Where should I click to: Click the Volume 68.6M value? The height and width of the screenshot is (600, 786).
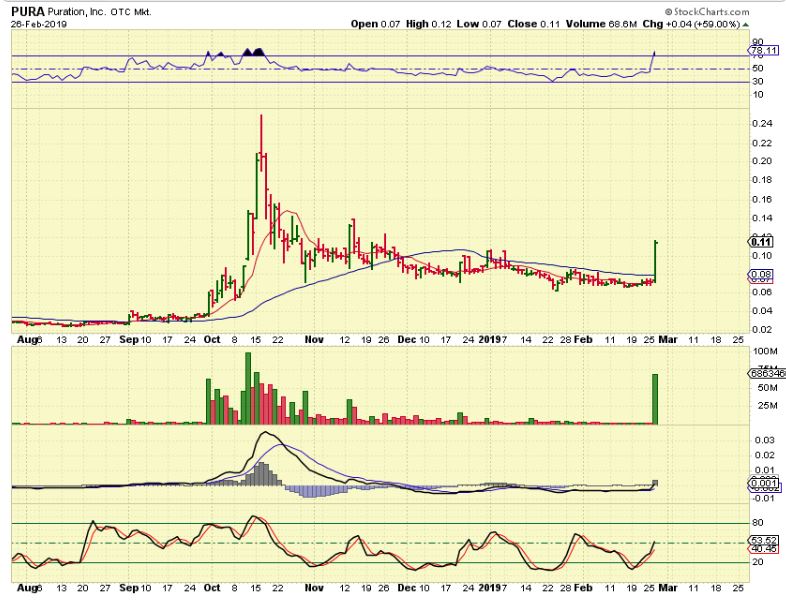[602, 24]
